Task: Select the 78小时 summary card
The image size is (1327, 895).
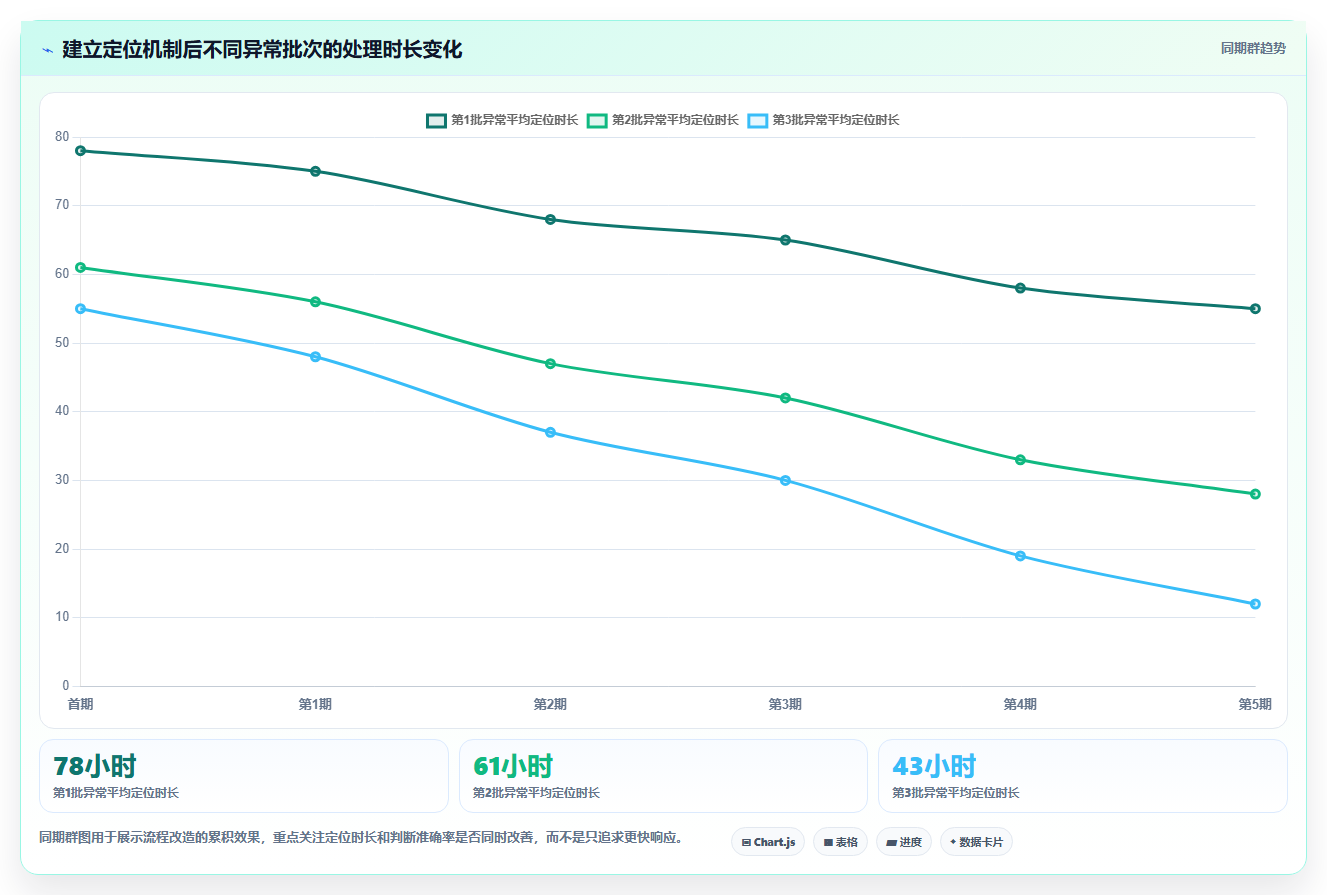Action: pos(244,776)
